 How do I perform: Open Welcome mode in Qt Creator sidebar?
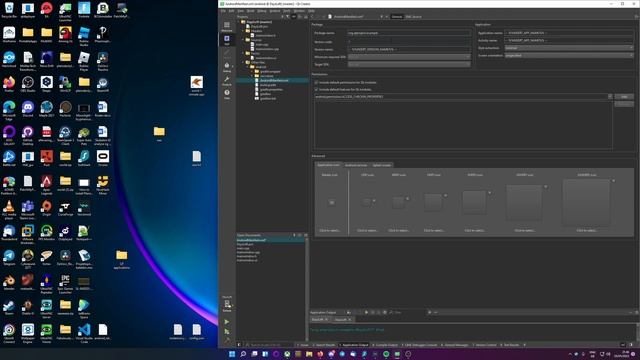click(x=227, y=27)
